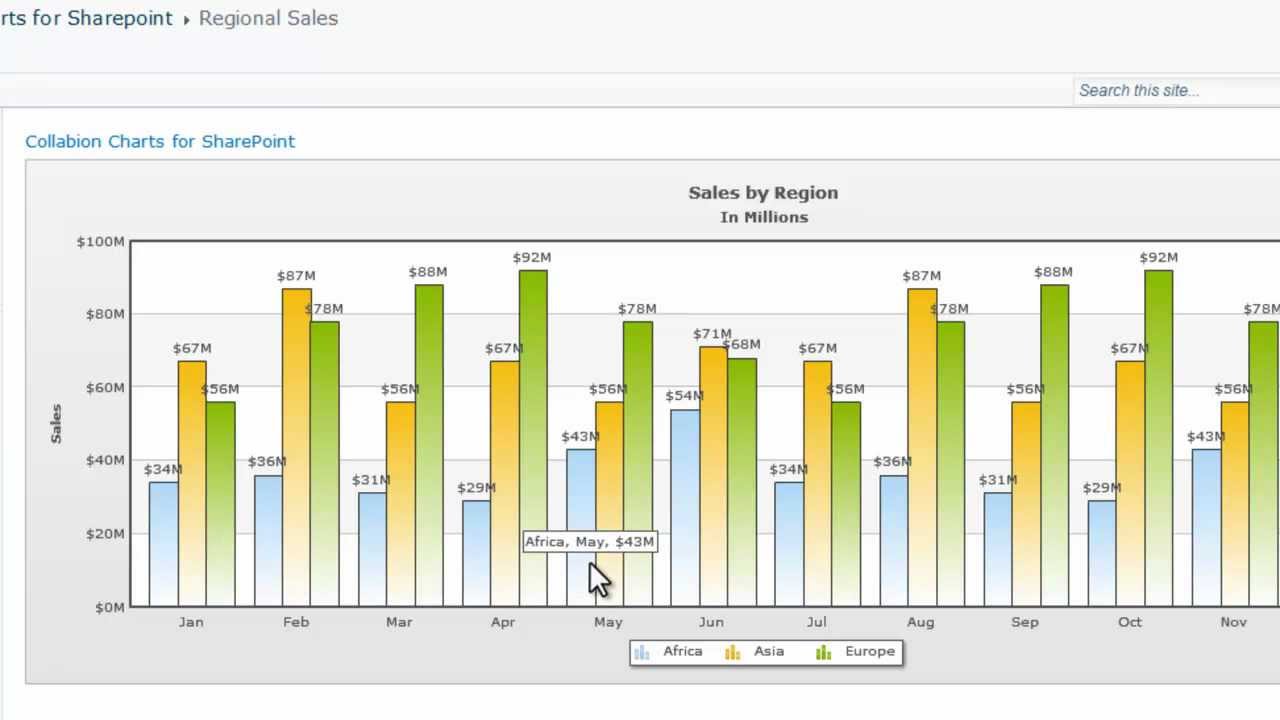This screenshot has width=1280, height=720.
Task: Click the Oct x-axis label
Action: 1129,622
